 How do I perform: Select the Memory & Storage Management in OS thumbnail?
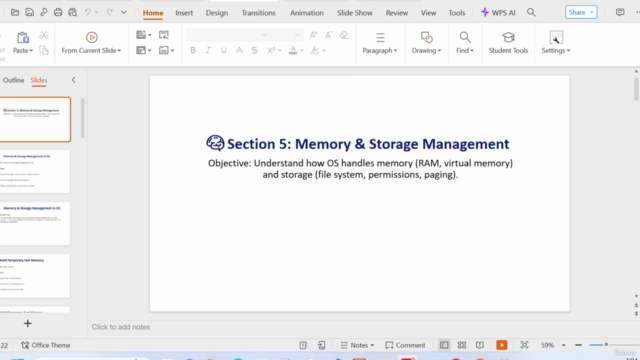click(35, 171)
